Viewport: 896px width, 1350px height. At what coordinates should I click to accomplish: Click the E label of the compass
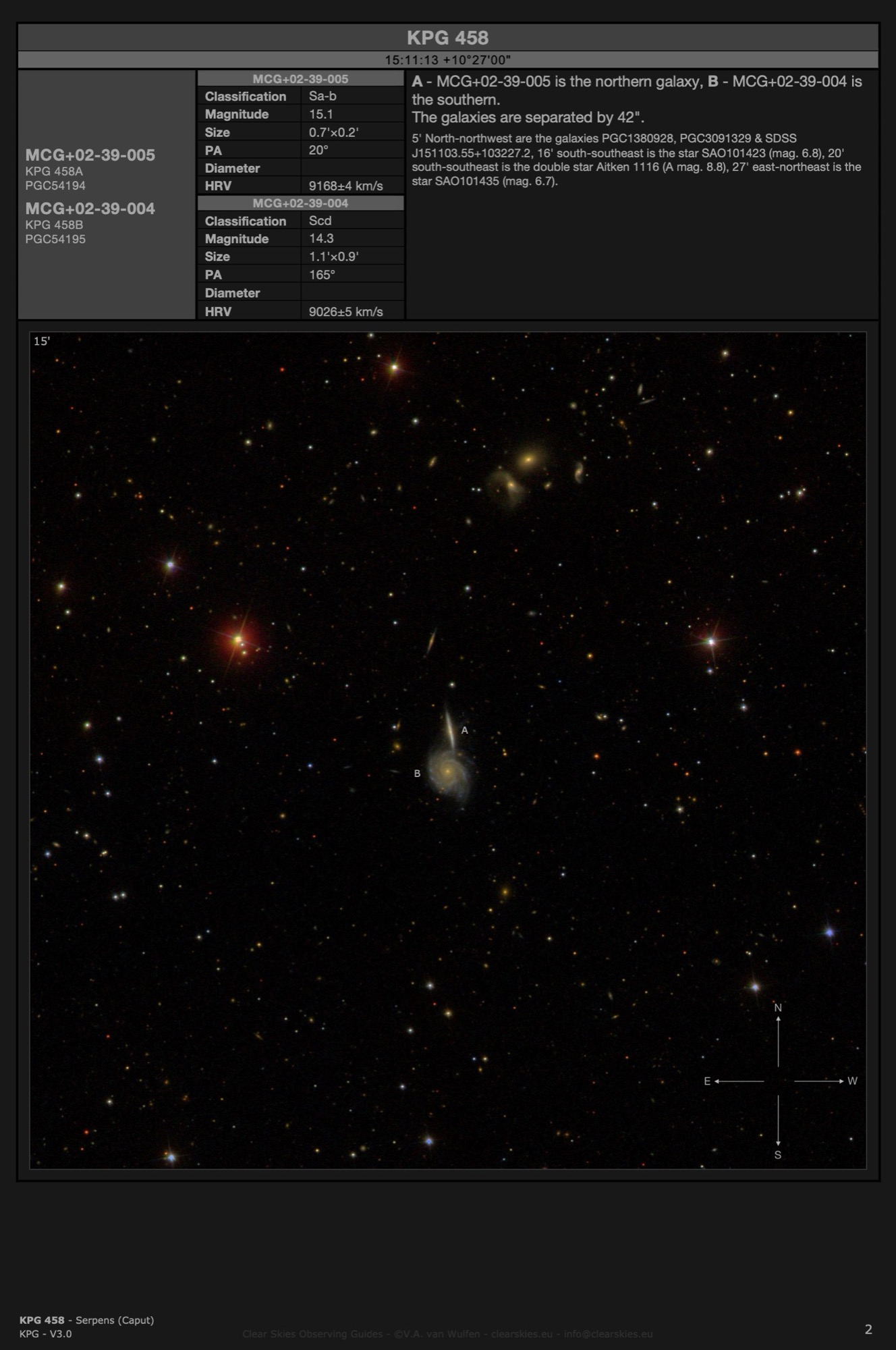point(707,1081)
